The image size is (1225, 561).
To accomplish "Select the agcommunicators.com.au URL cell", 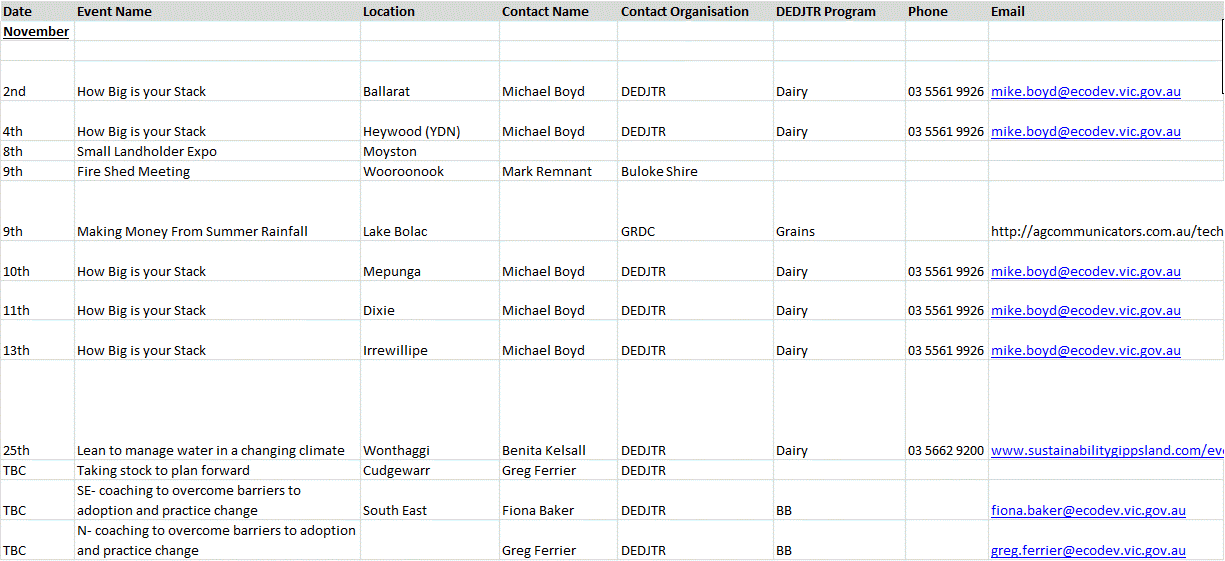I will click(x=1107, y=231).
